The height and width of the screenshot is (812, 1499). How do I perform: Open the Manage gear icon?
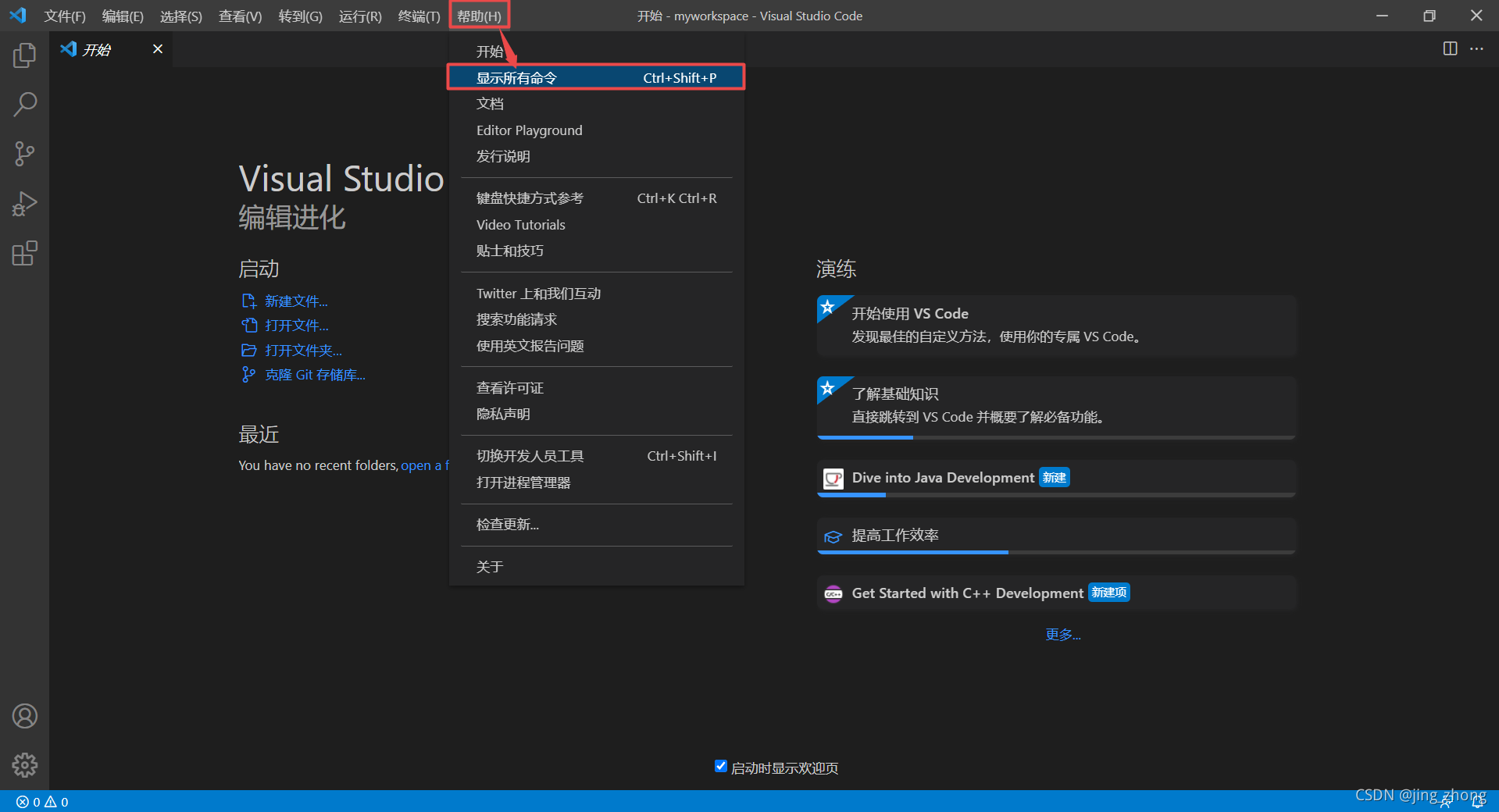[24, 765]
